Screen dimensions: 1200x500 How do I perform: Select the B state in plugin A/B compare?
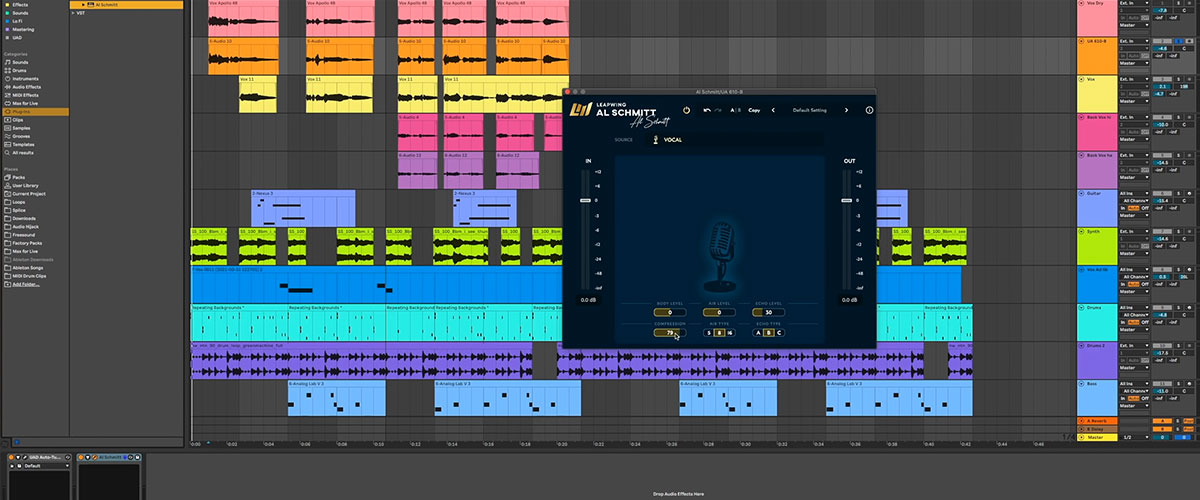coord(739,110)
